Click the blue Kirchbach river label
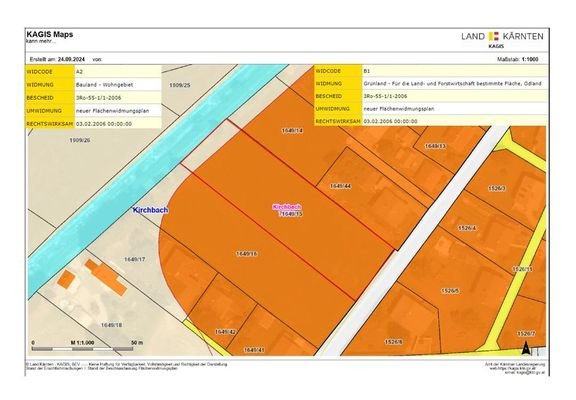The image size is (576, 400). [x=150, y=210]
